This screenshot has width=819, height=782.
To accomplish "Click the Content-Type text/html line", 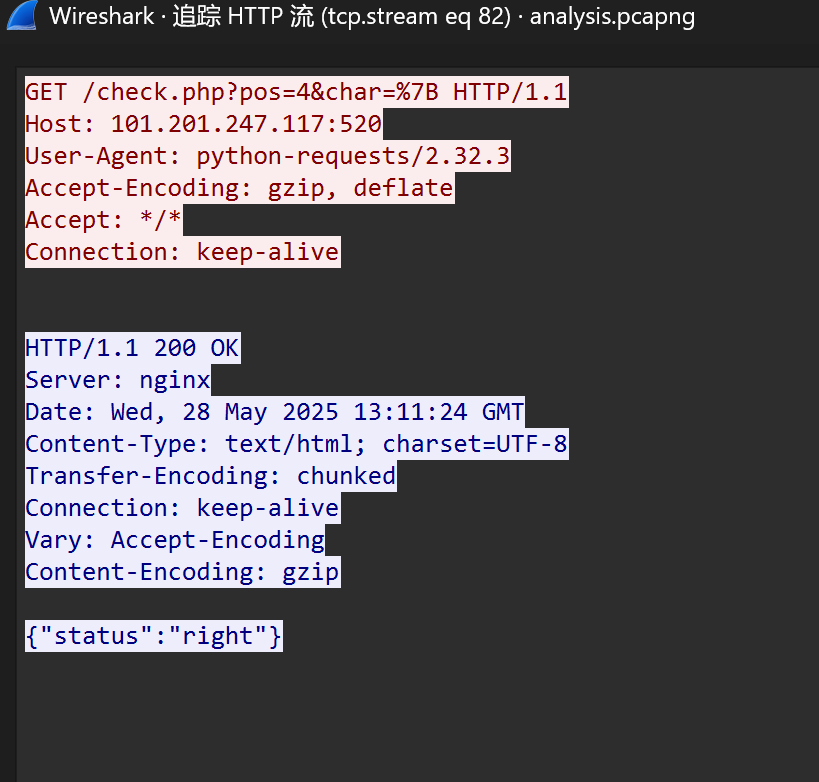I will (x=296, y=444).
